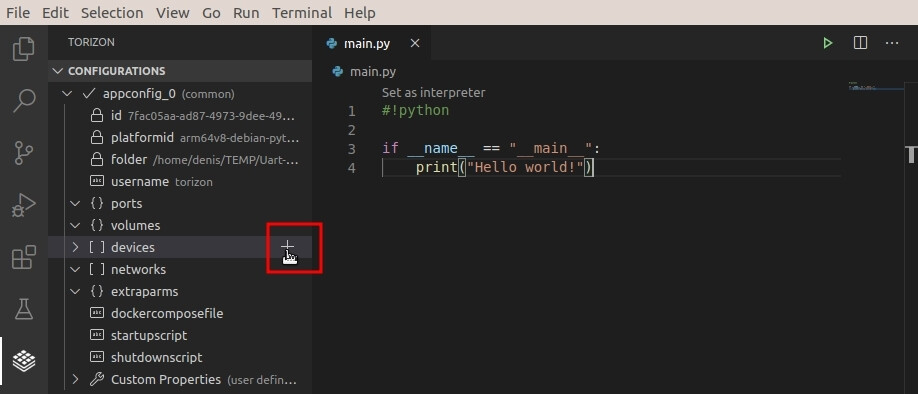The image size is (918, 394).
Task: Collapse the appconfig_0 configuration
Action: click(67, 94)
